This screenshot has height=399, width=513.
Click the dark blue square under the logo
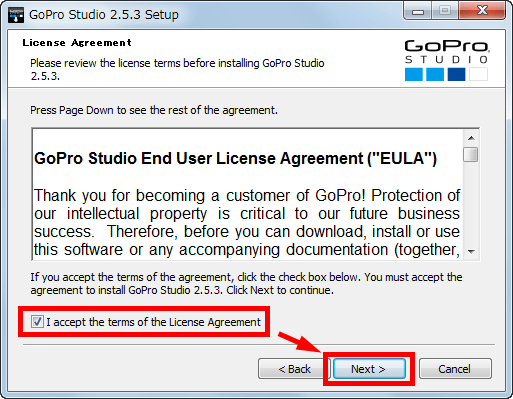(456, 74)
